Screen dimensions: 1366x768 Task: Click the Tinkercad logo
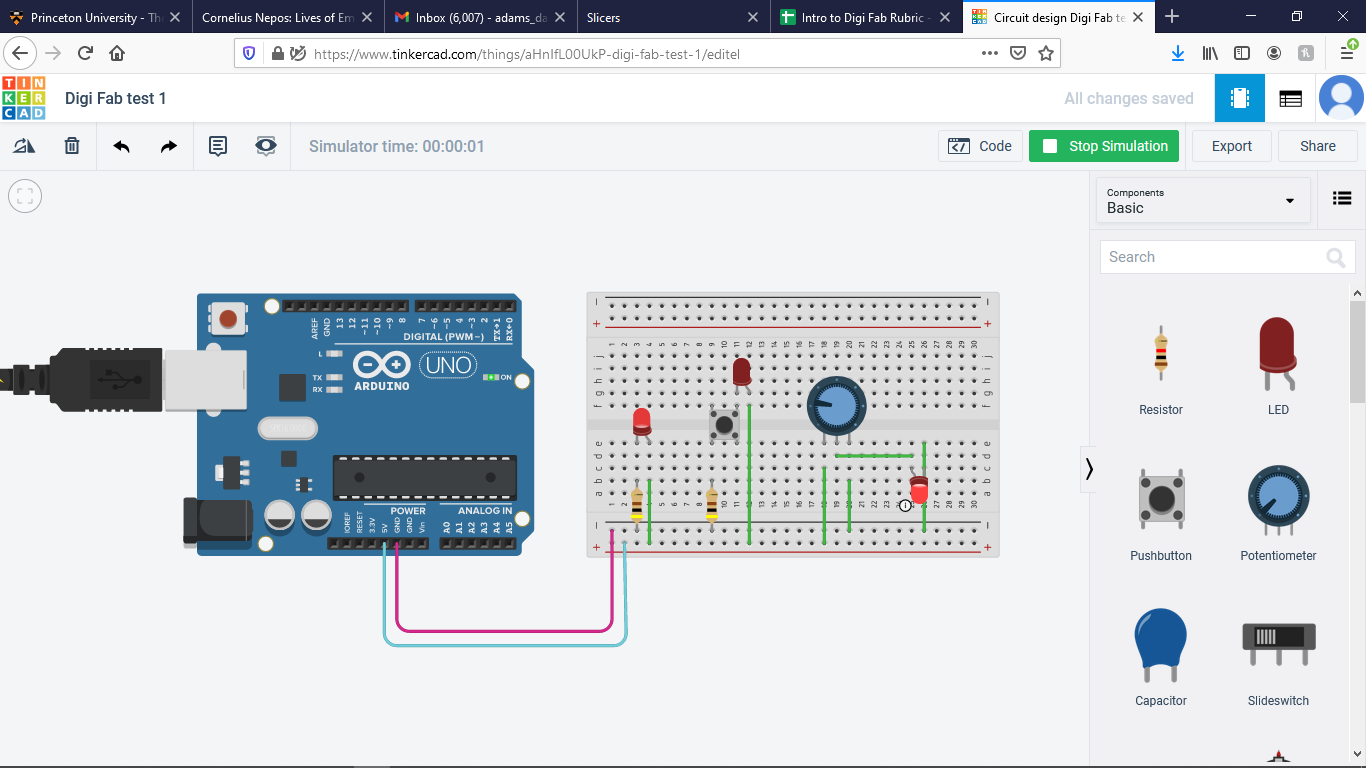[x=23, y=98]
